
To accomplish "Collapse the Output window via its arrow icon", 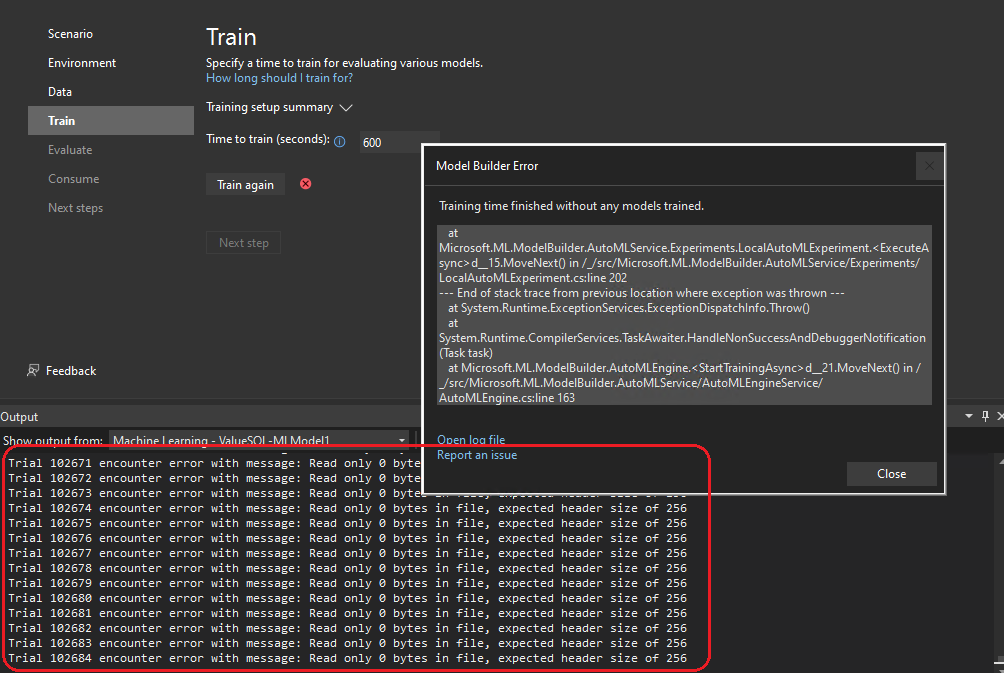I will 966,415.
